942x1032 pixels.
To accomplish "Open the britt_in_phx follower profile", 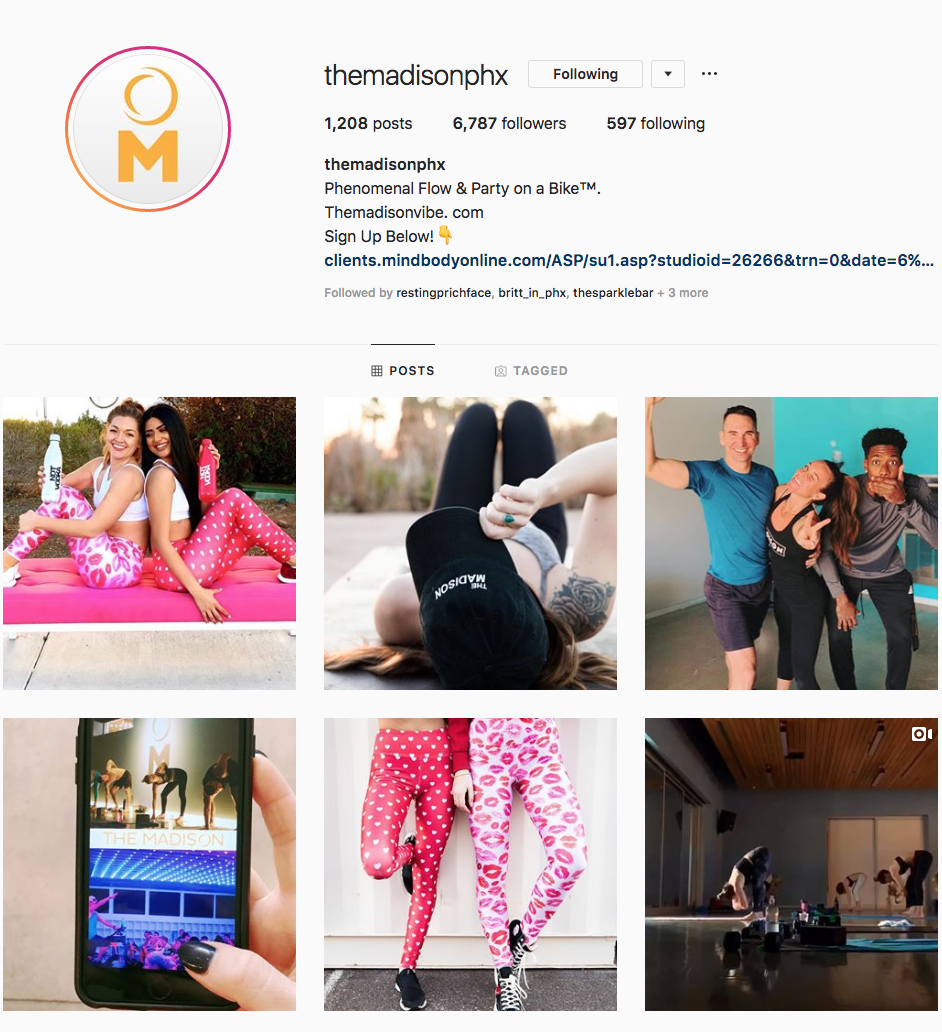I will point(532,293).
